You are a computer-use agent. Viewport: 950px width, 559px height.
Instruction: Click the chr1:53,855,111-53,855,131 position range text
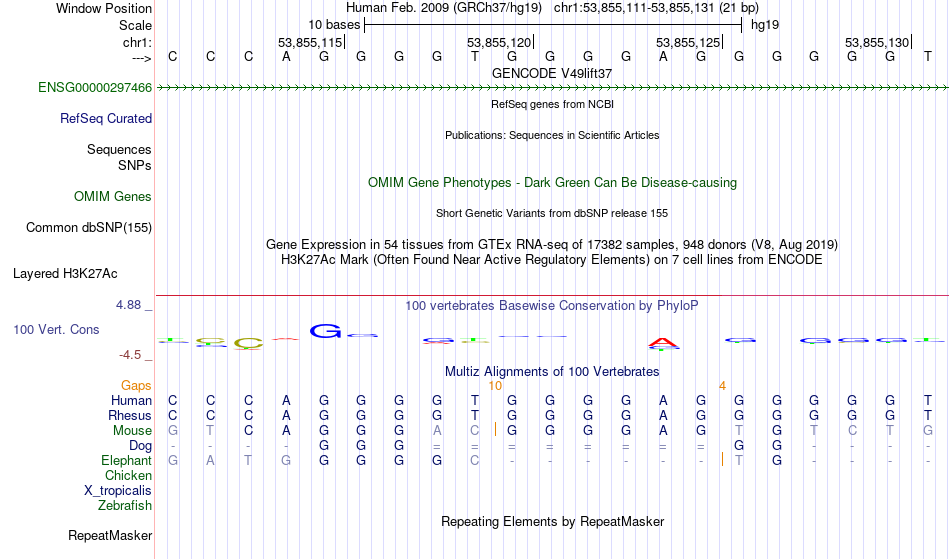pos(656,8)
